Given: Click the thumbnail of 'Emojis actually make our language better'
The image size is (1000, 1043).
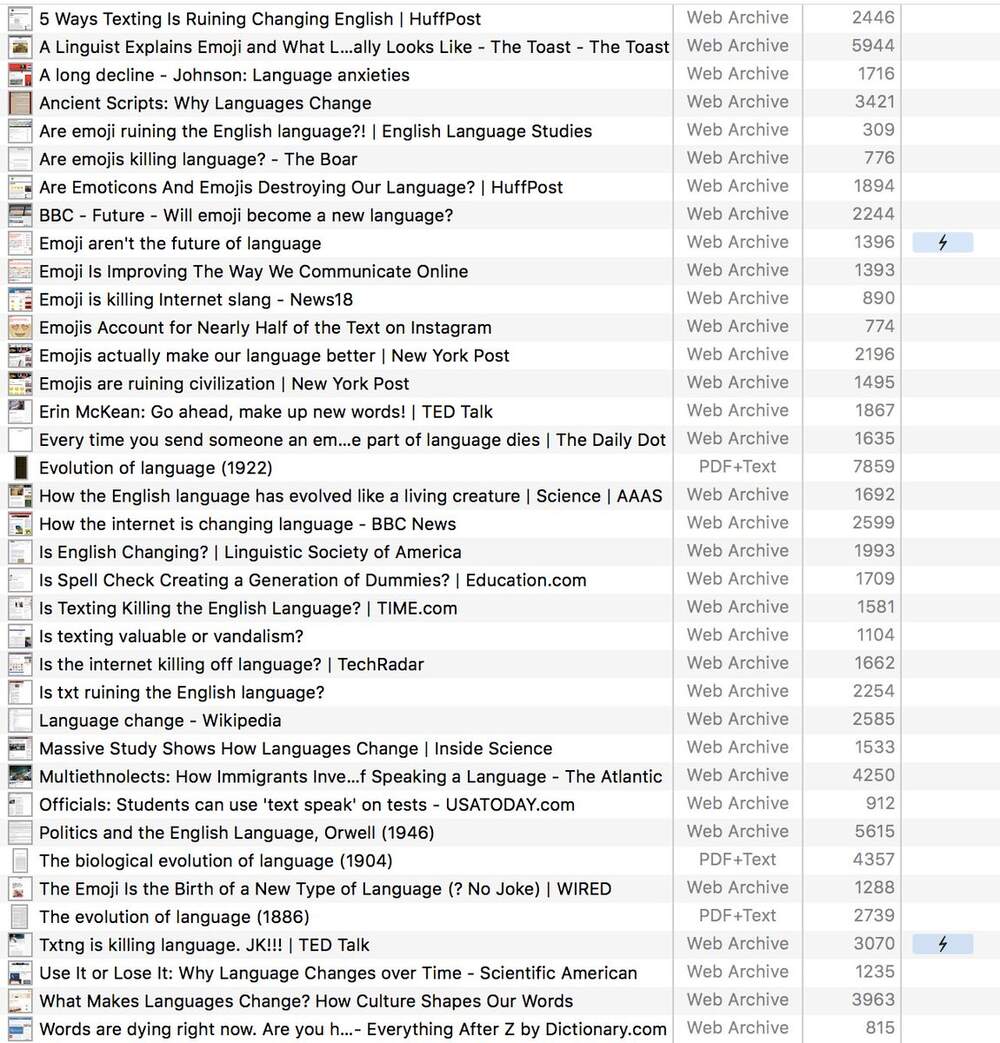Looking at the screenshot, I should pos(20,355).
